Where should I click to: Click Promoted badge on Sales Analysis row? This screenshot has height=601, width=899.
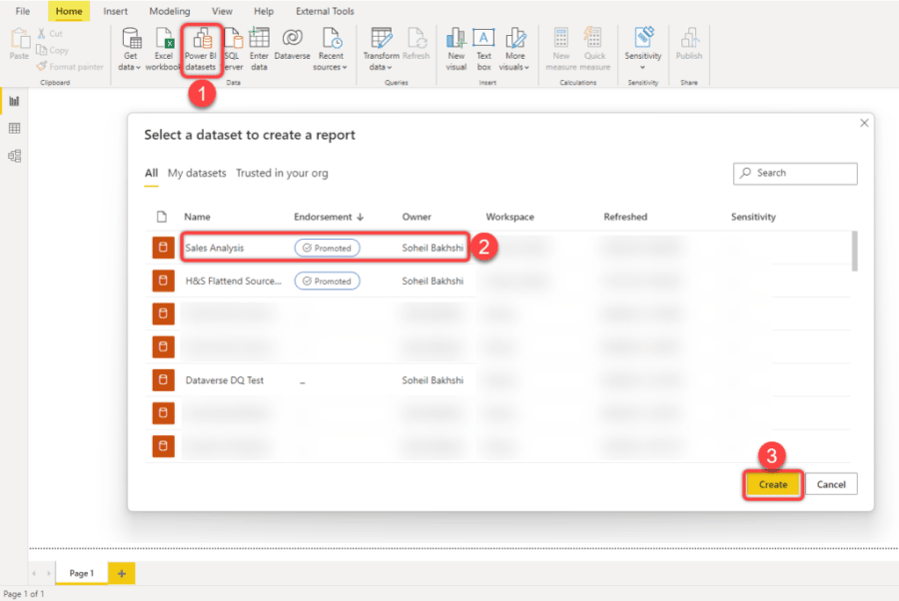click(327, 248)
